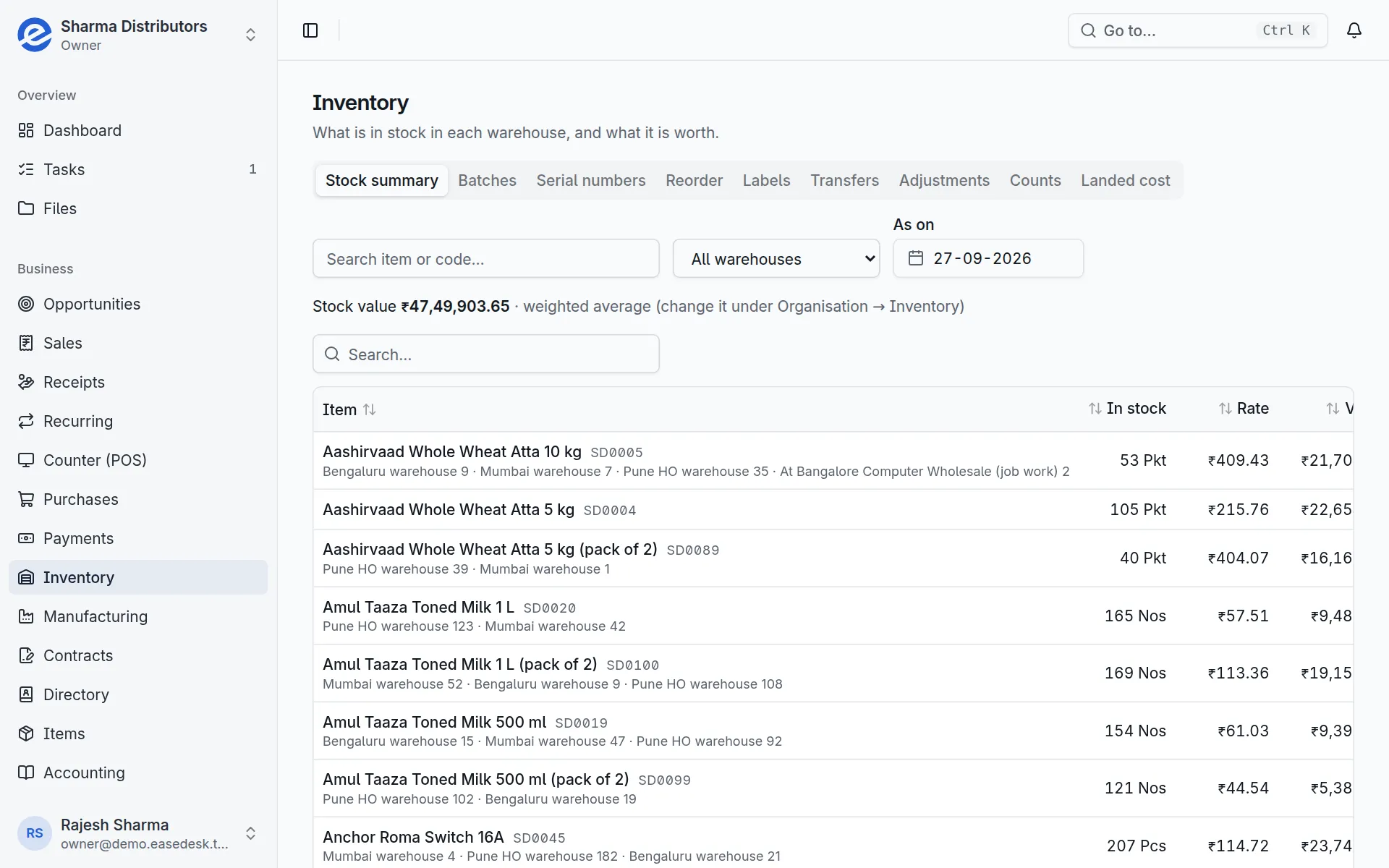Open the Counts tab
The image size is (1389, 868).
pos(1035,181)
